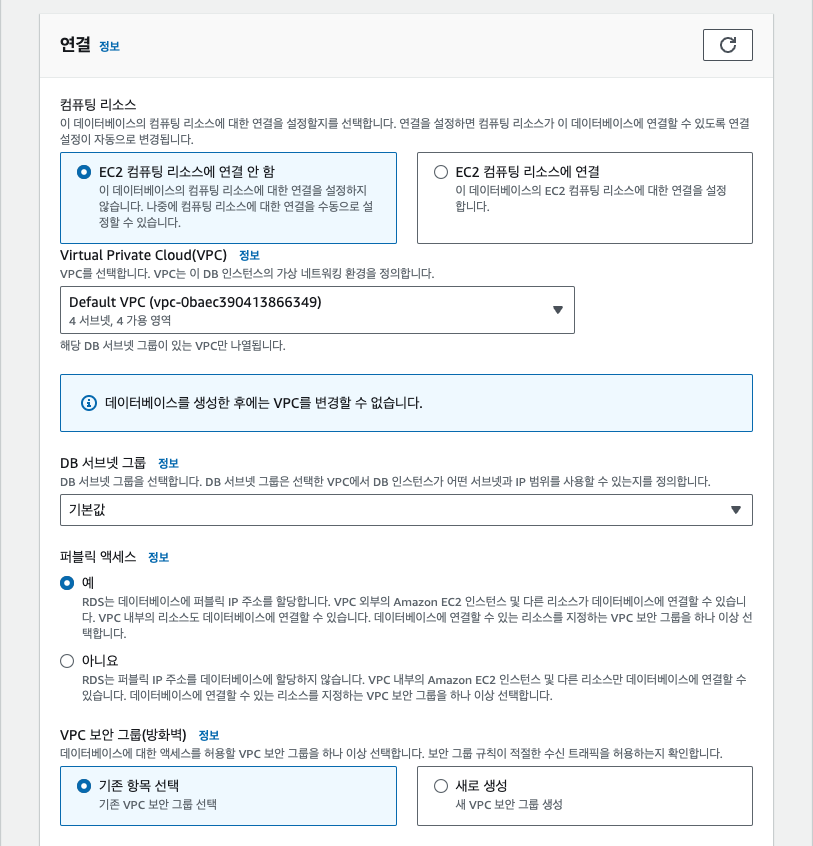Open 정보 link next to 퍼블릭 액세스
The width and height of the screenshot is (813, 846).
159,557
